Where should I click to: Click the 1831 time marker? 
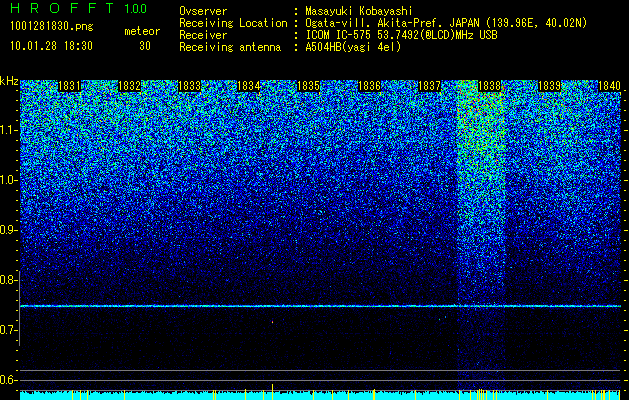(x=70, y=86)
